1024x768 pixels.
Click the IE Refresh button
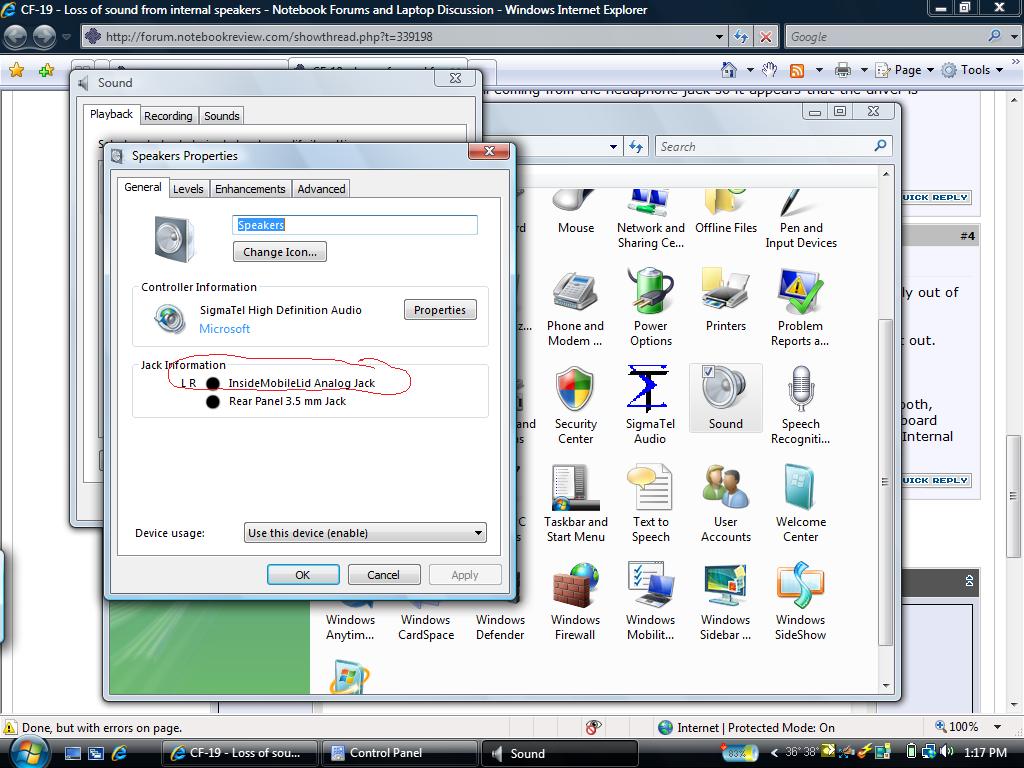tap(741, 37)
